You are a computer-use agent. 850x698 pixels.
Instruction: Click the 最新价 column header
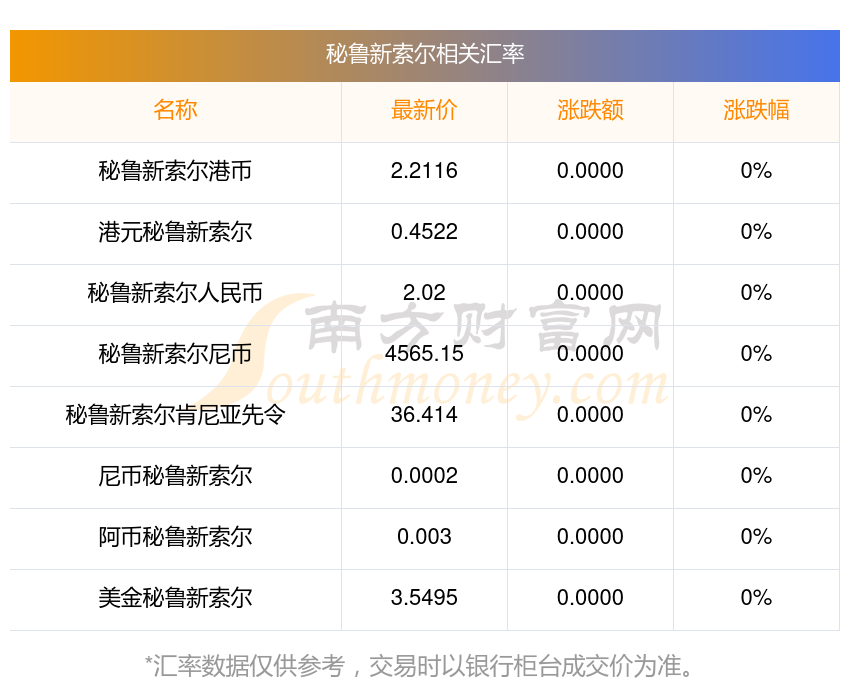[x=424, y=110]
